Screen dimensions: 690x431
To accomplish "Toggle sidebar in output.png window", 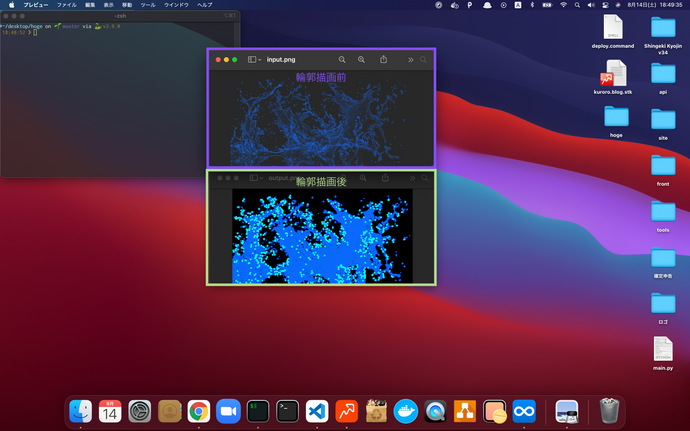I will [253, 178].
